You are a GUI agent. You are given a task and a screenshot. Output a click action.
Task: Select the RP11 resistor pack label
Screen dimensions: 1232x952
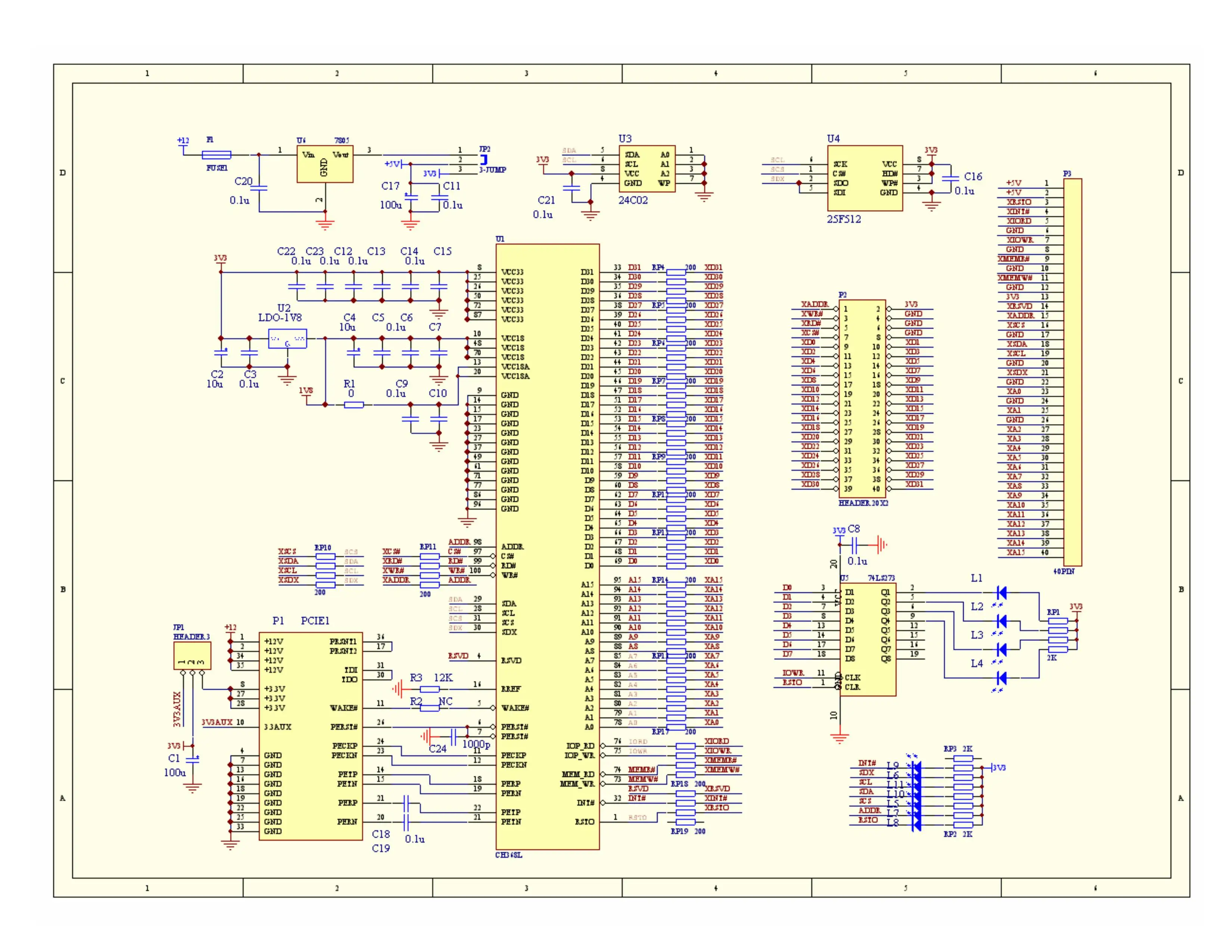click(427, 547)
